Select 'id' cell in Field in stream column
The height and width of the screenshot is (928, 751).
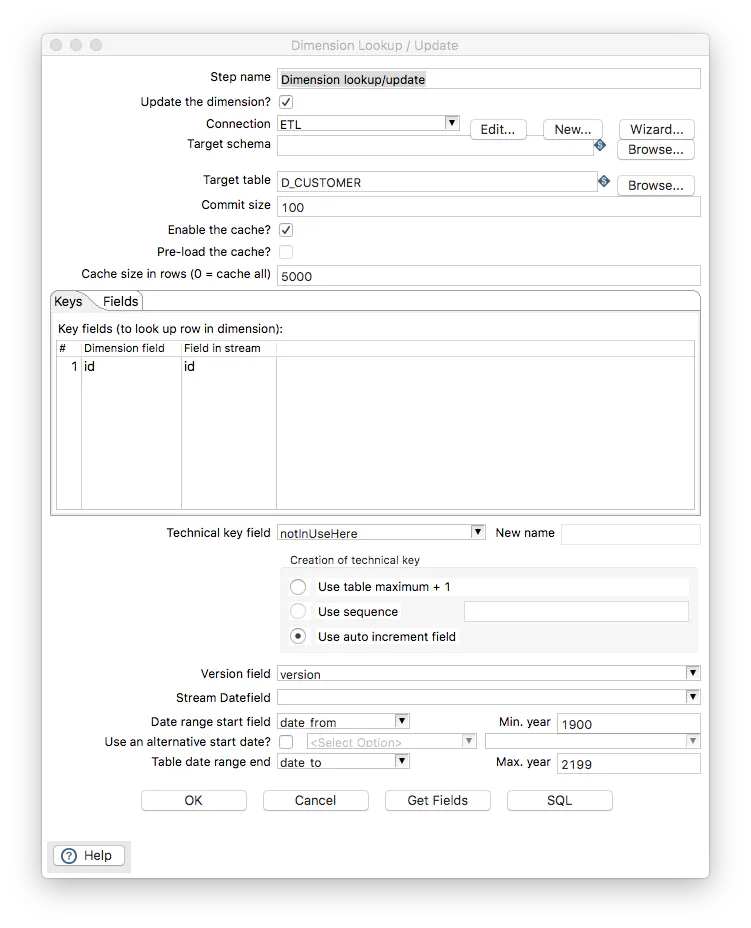click(229, 366)
